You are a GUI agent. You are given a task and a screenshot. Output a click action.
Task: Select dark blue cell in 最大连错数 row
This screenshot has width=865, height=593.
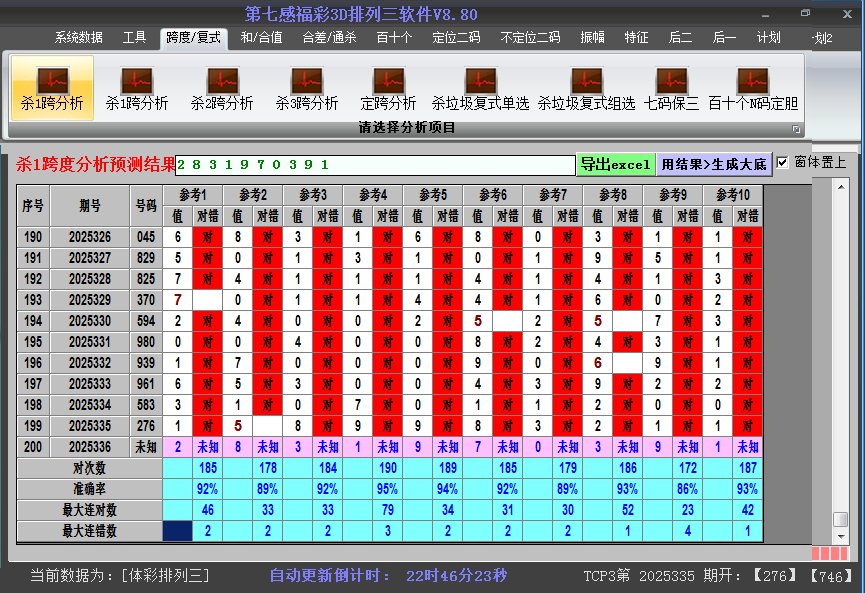[177, 531]
